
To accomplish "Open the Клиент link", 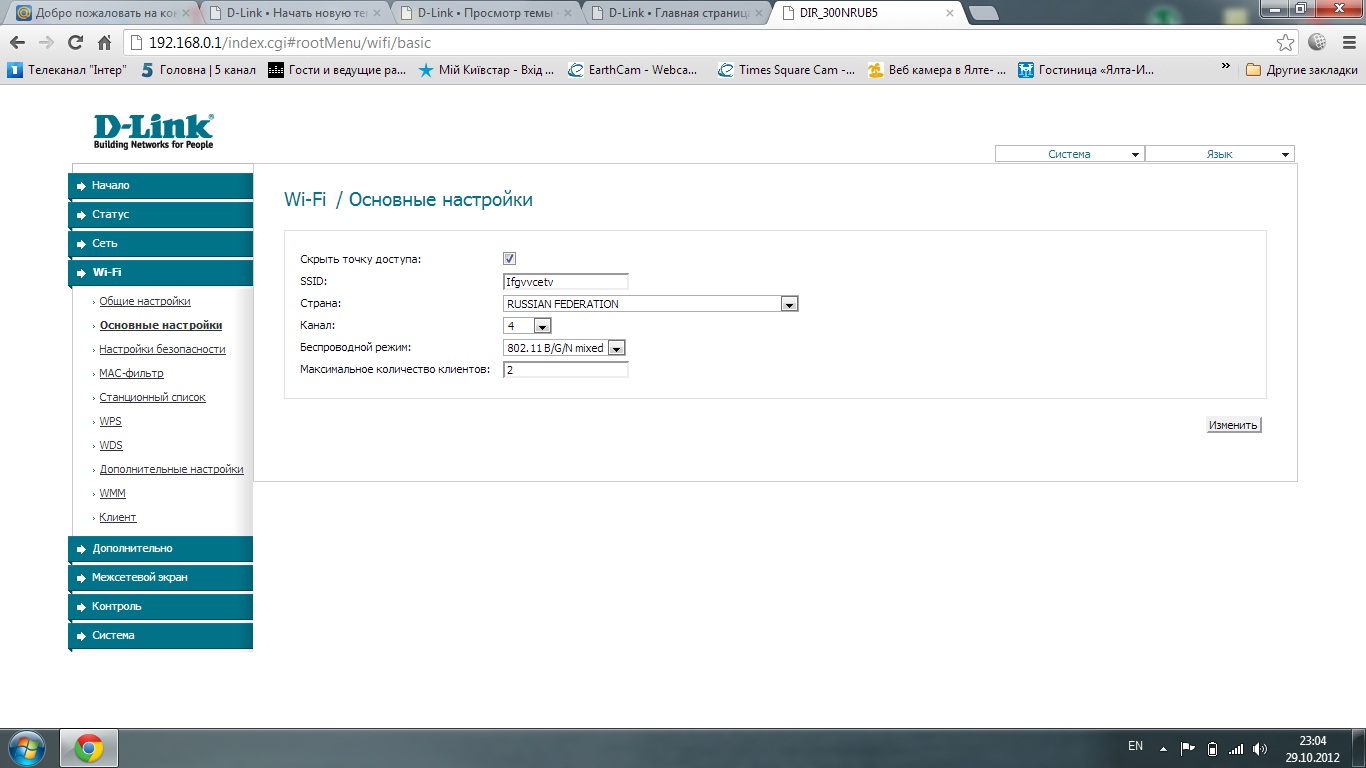I will [118, 517].
